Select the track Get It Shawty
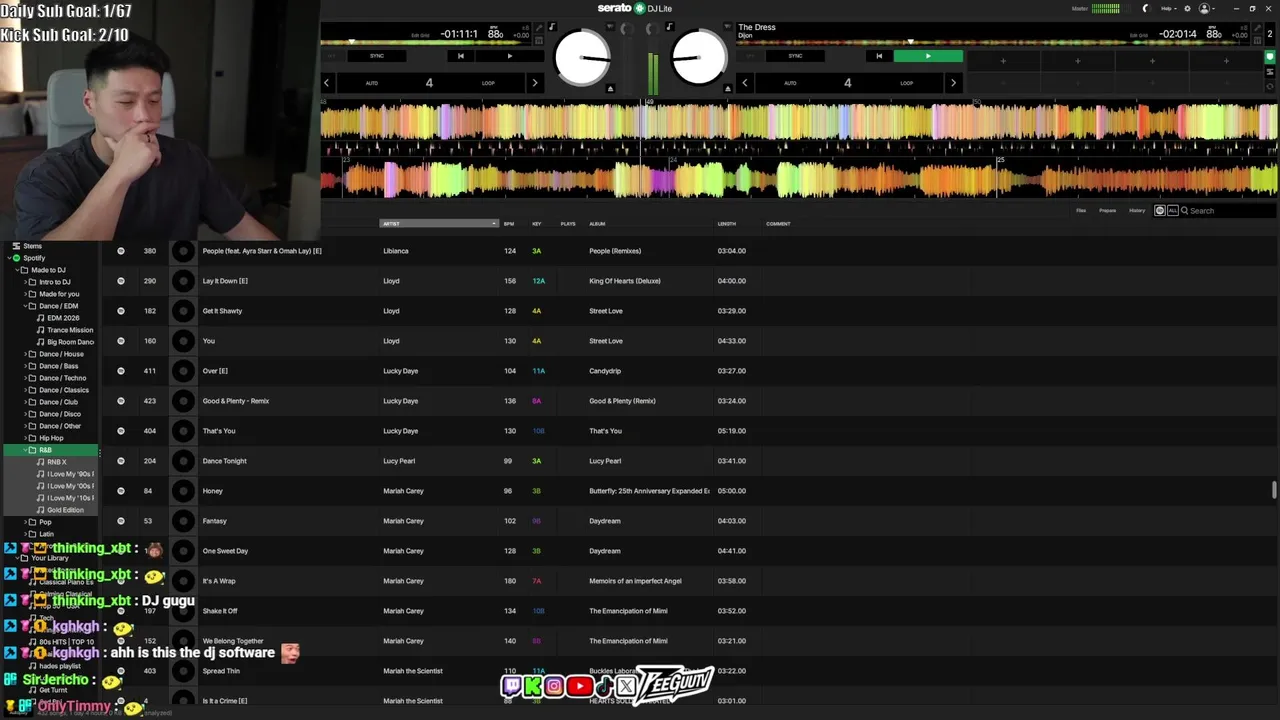This screenshot has height=720, width=1280. [x=222, y=311]
